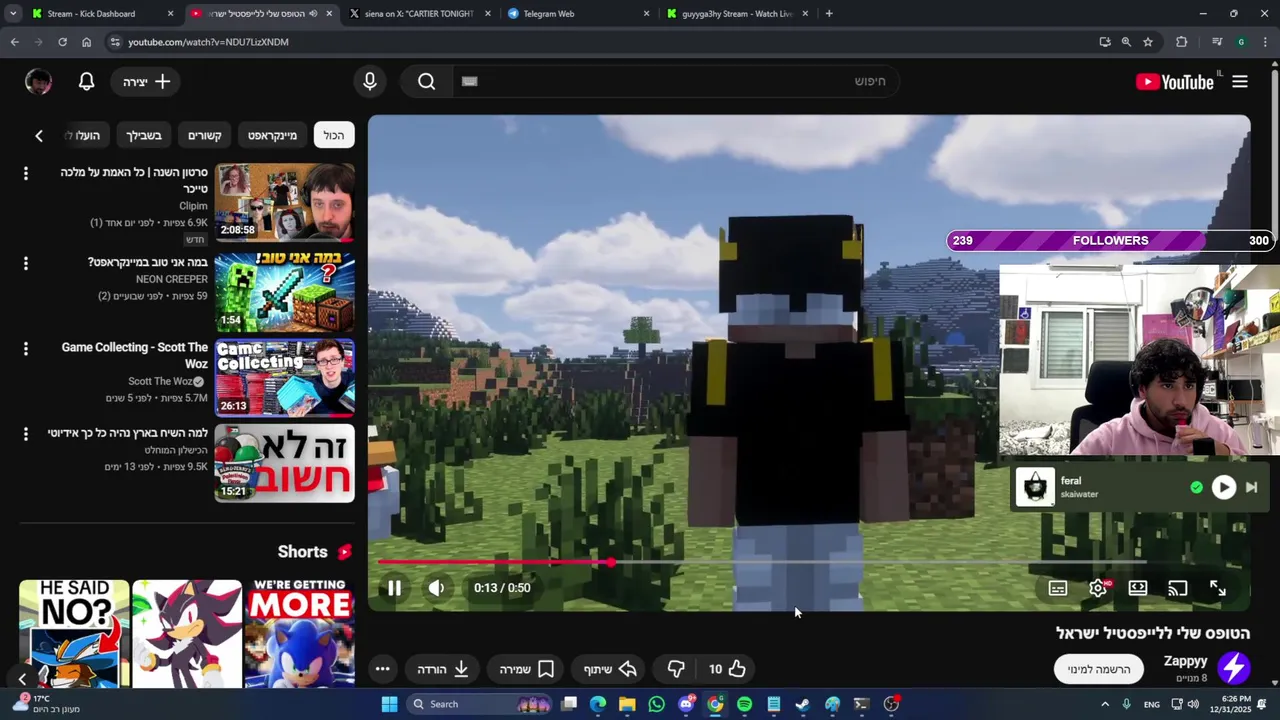
Task: Open Chrome media control icon
Action: (1217, 42)
